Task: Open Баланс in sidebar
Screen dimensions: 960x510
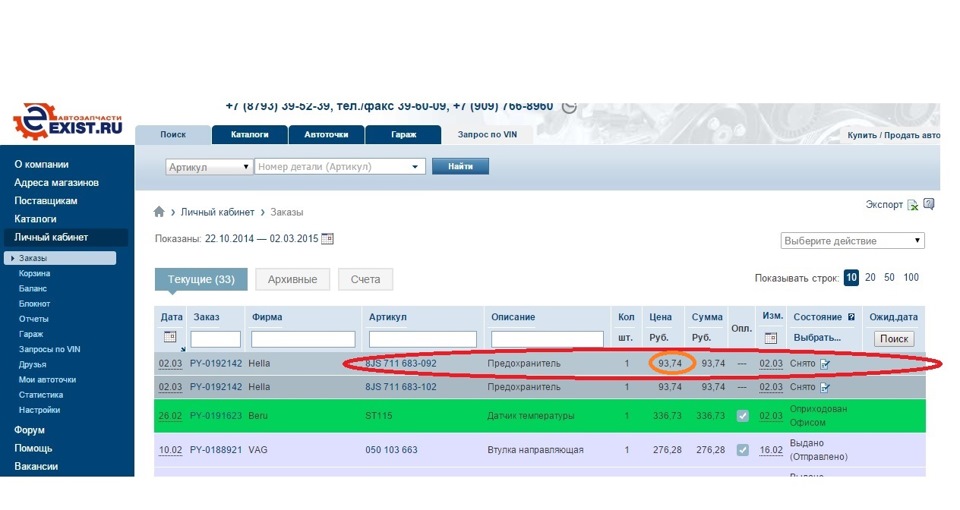Action: click(32, 288)
